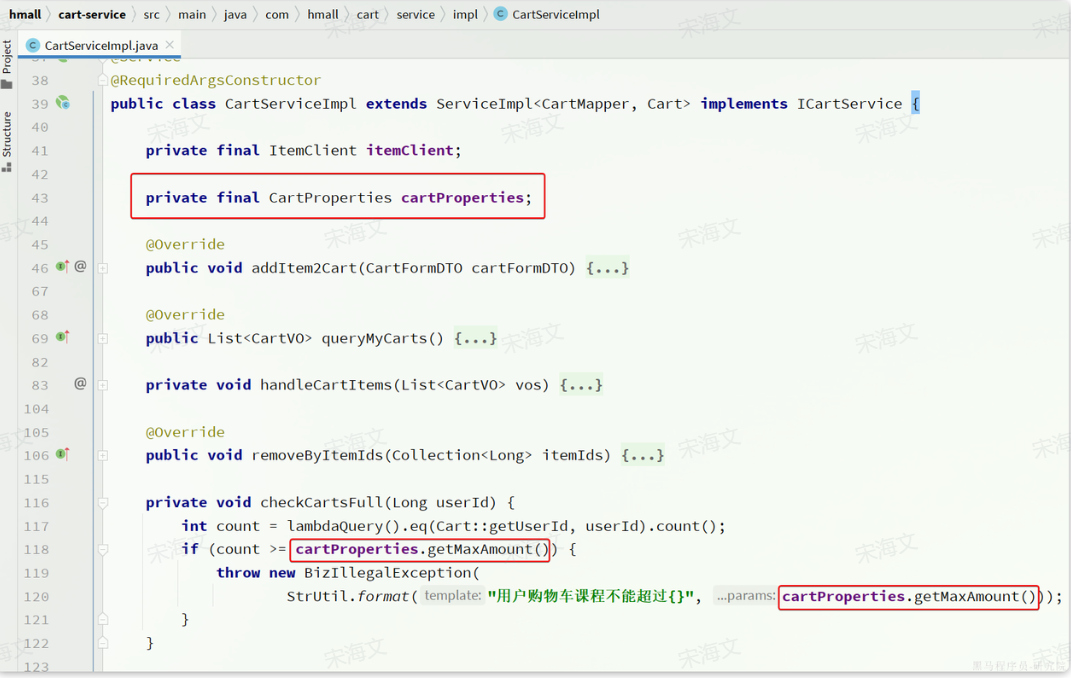Click the checkCartsFull method name

(x=321, y=503)
